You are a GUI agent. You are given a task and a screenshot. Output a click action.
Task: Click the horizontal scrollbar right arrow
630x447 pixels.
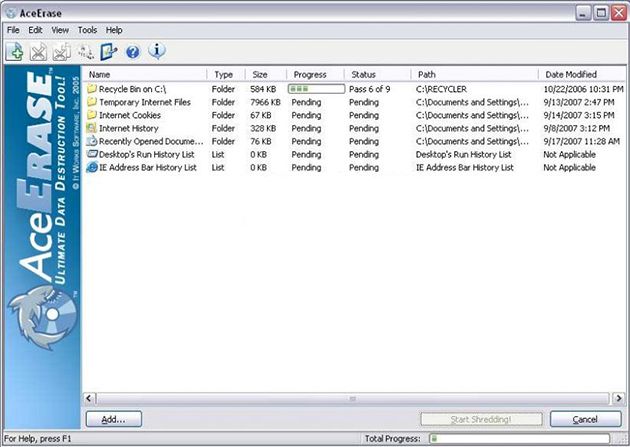(618, 398)
